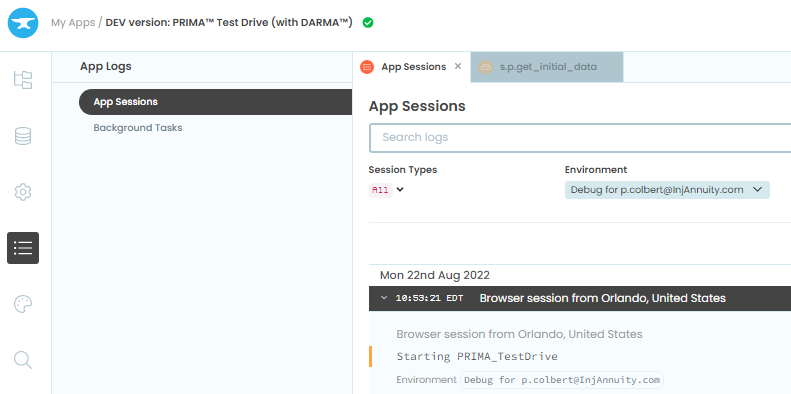This screenshot has width=791, height=394.
Task: Click the Search logs input field
Action: pyautogui.click(x=580, y=138)
